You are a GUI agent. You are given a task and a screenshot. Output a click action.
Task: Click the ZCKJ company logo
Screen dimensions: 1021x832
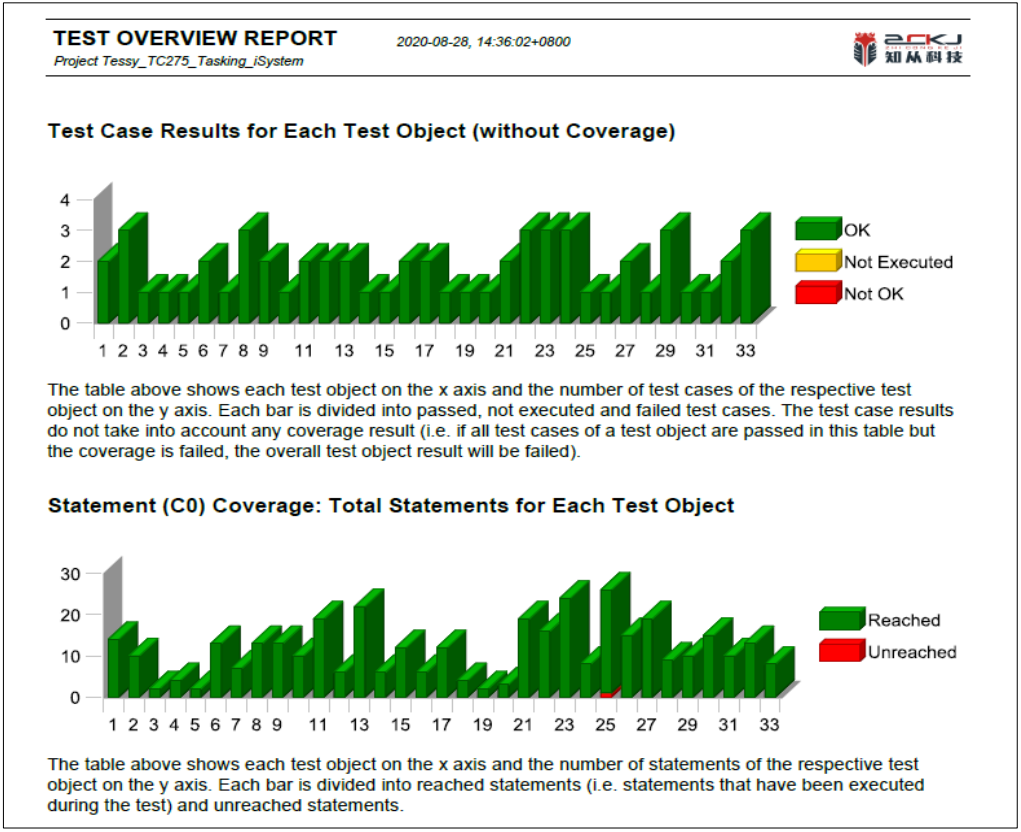coord(907,48)
